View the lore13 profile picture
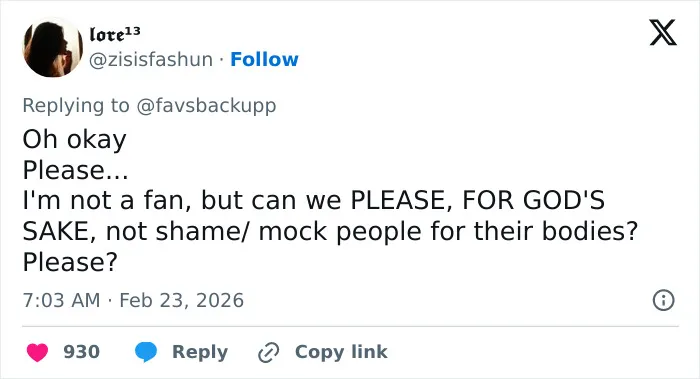 (x=53, y=47)
